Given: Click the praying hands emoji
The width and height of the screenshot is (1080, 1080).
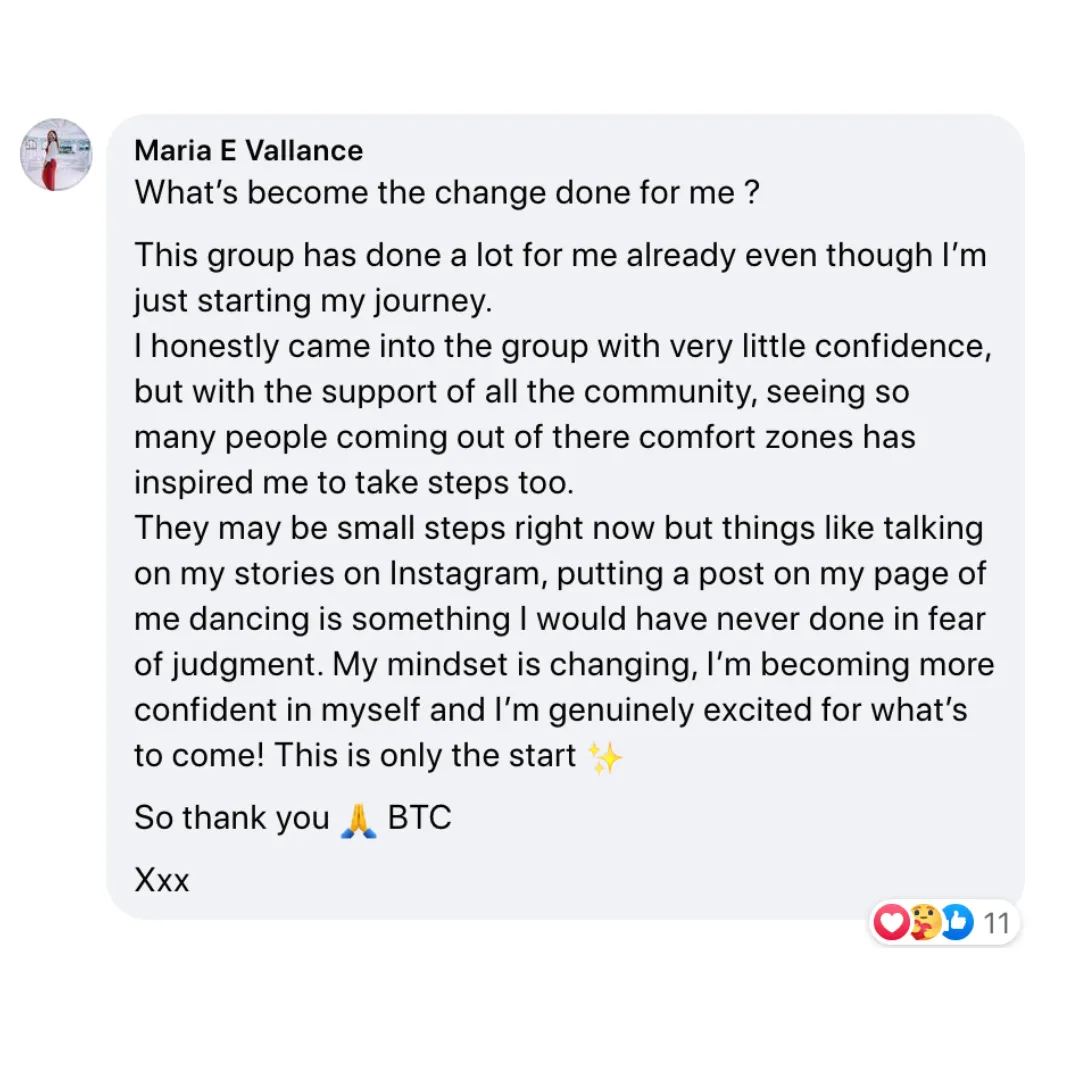Looking at the screenshot, I should pos(358,820).
